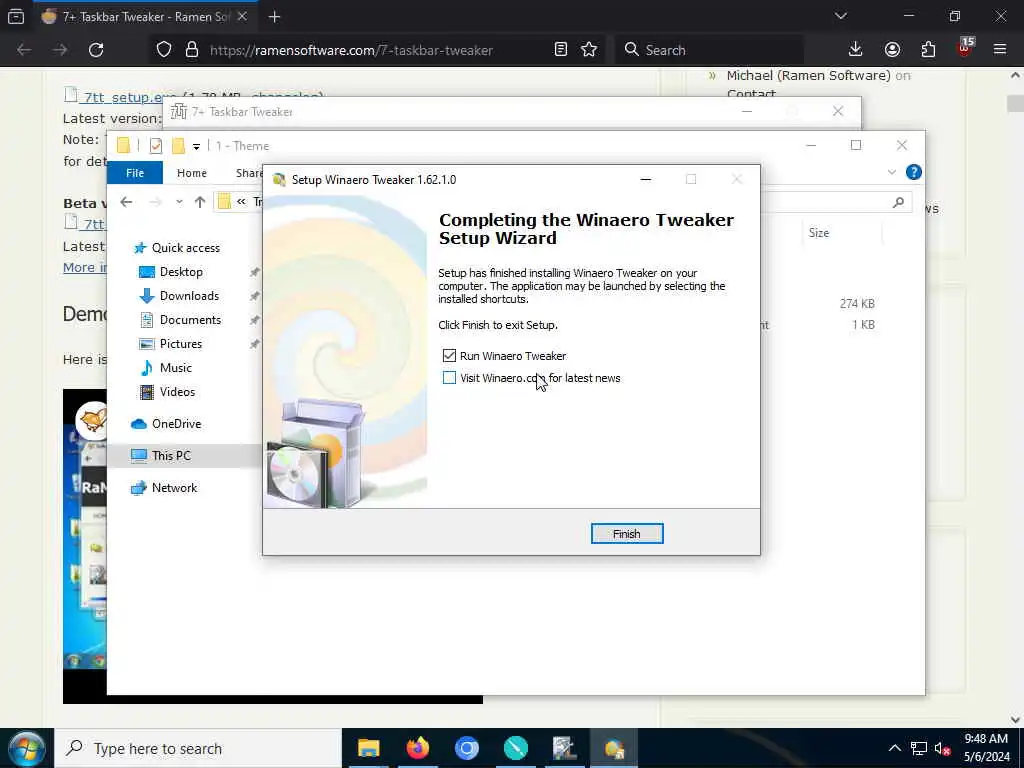This screenshot has height=768, width=1024.
Task: Reload the Firefox page
Action: [96, 50]
